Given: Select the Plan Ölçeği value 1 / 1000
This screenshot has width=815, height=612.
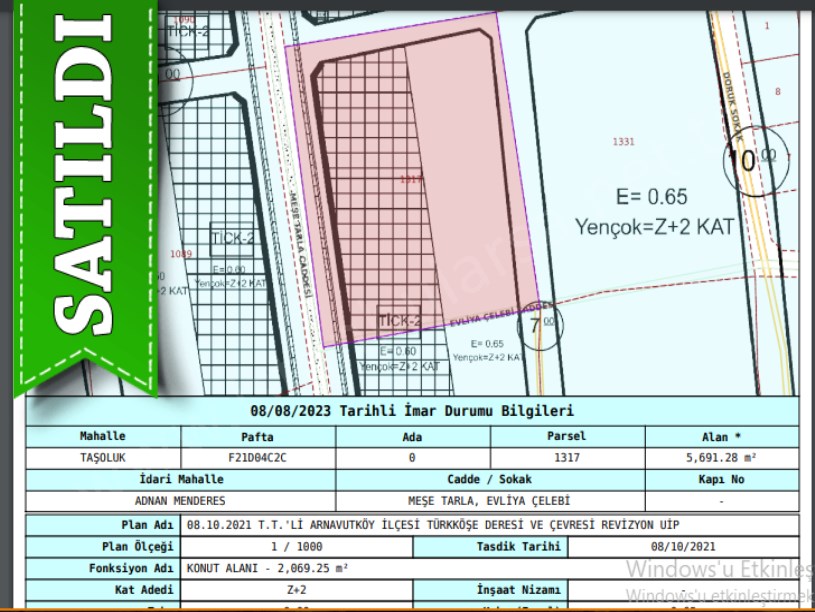Looking at the screenshot, I should point(295,547).
